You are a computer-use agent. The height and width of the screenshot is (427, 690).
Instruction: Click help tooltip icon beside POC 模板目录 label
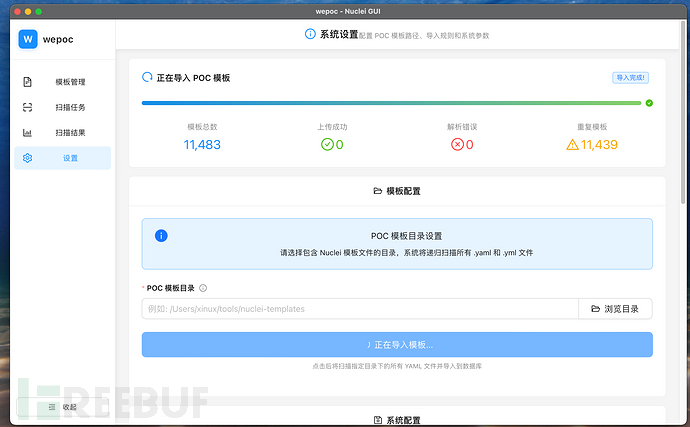point(203,288)
